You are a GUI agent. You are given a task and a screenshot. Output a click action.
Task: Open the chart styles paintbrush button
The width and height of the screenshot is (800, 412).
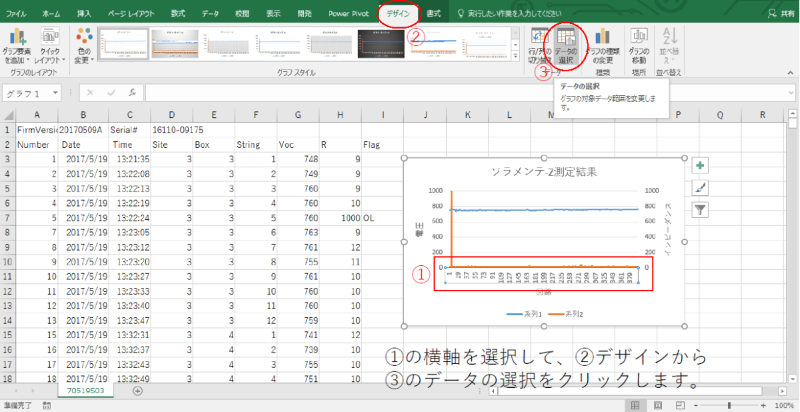coord(700,188)
